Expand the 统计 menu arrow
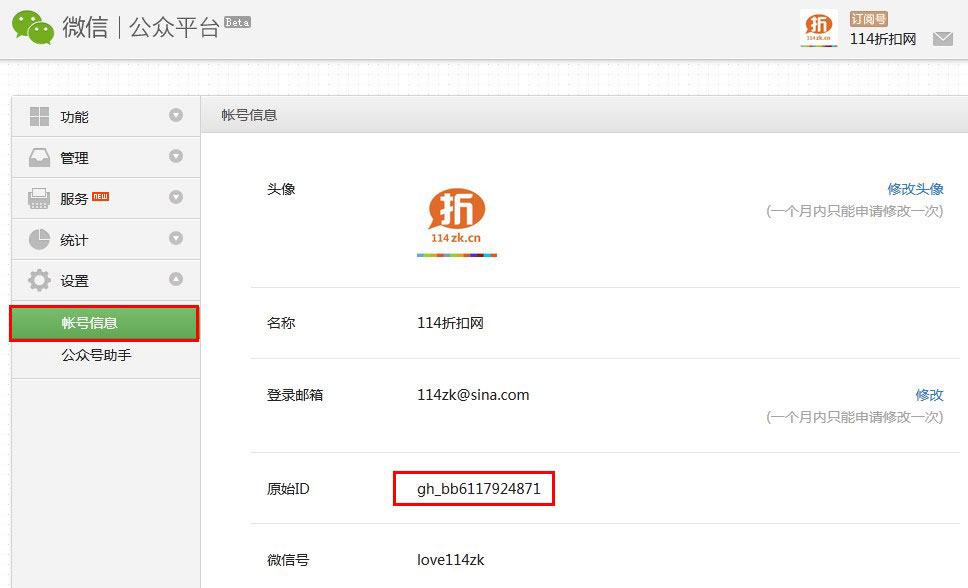Viewport: 968px width, 588px height. point(176,238)
